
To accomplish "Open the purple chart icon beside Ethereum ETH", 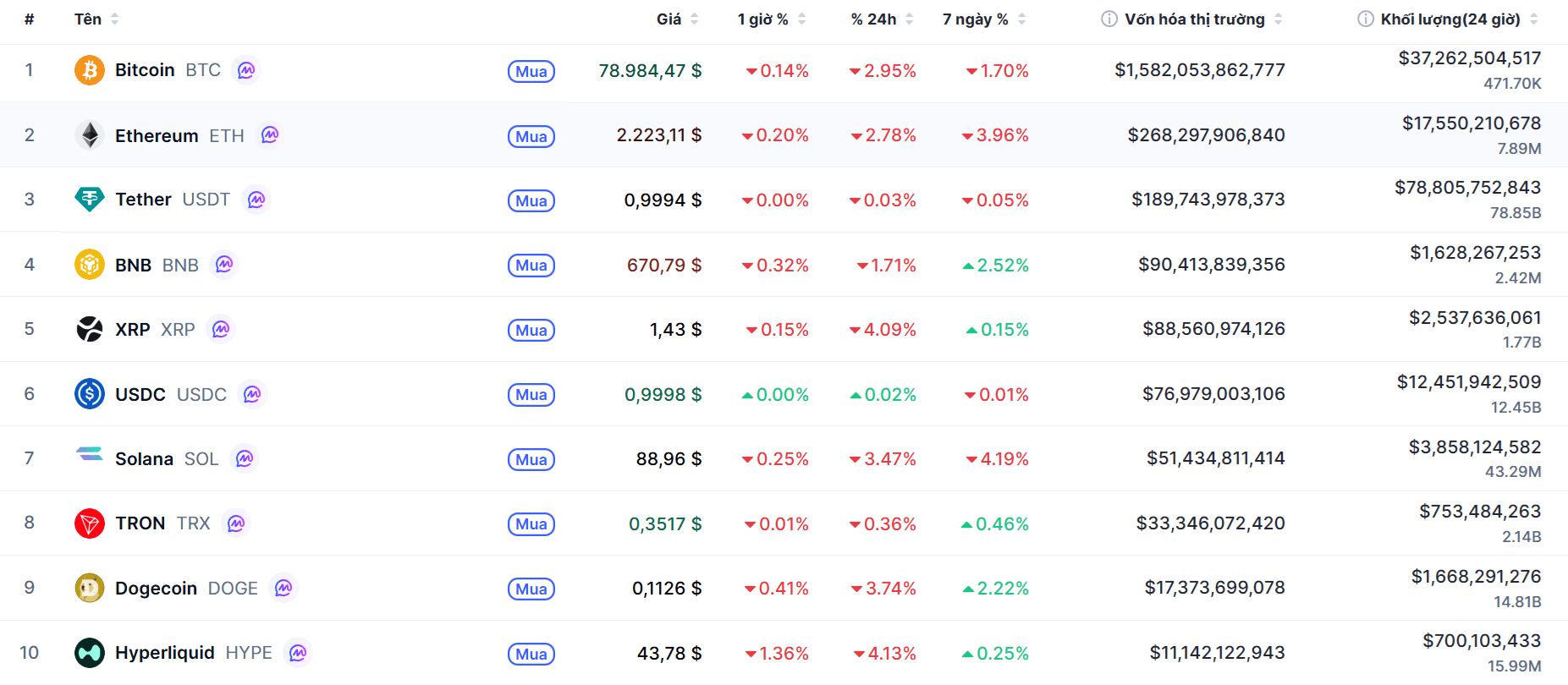I will [x=270, y=135].
